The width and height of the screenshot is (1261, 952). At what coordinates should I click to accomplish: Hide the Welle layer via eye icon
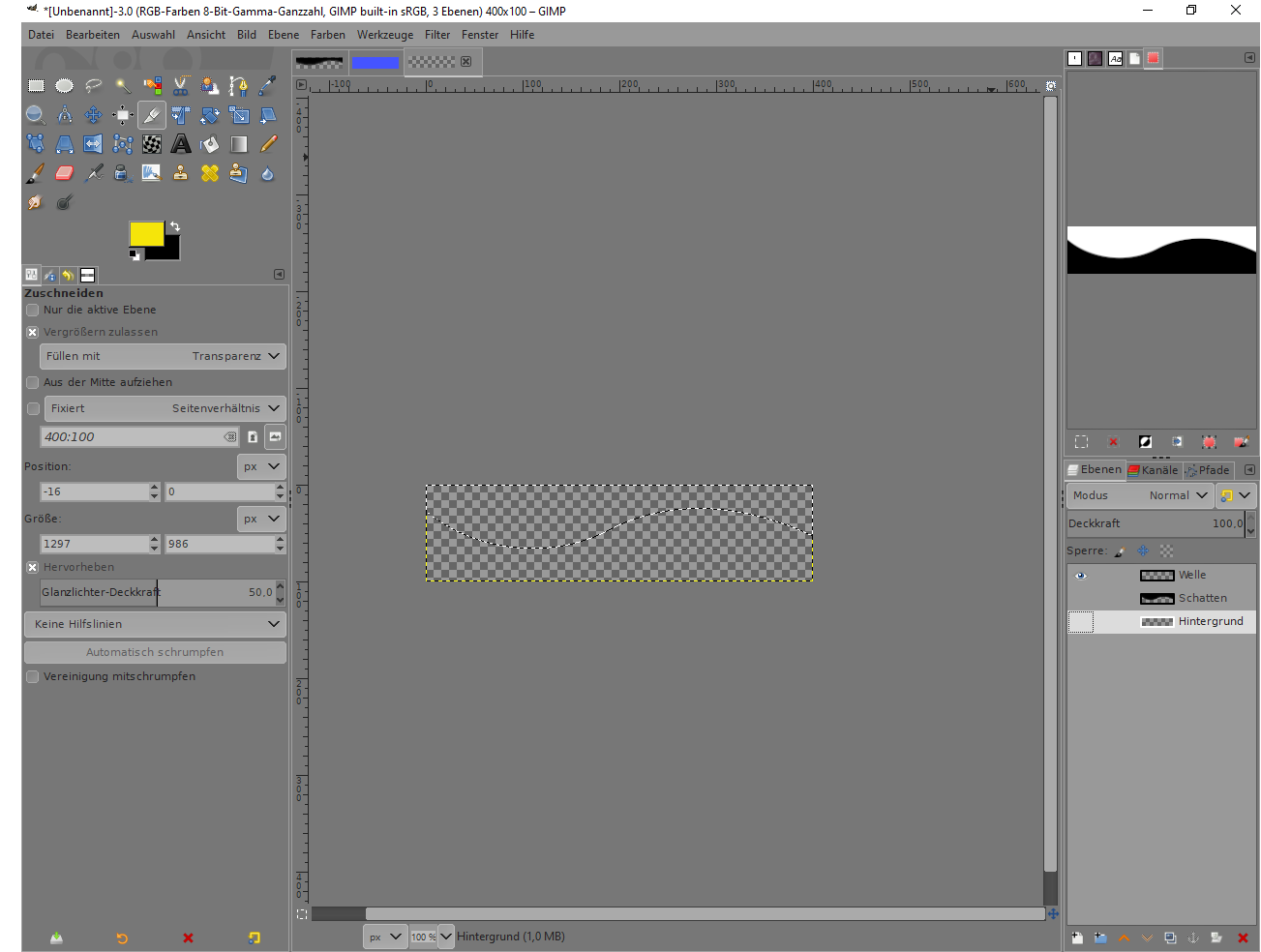(x=1081, y=576)
